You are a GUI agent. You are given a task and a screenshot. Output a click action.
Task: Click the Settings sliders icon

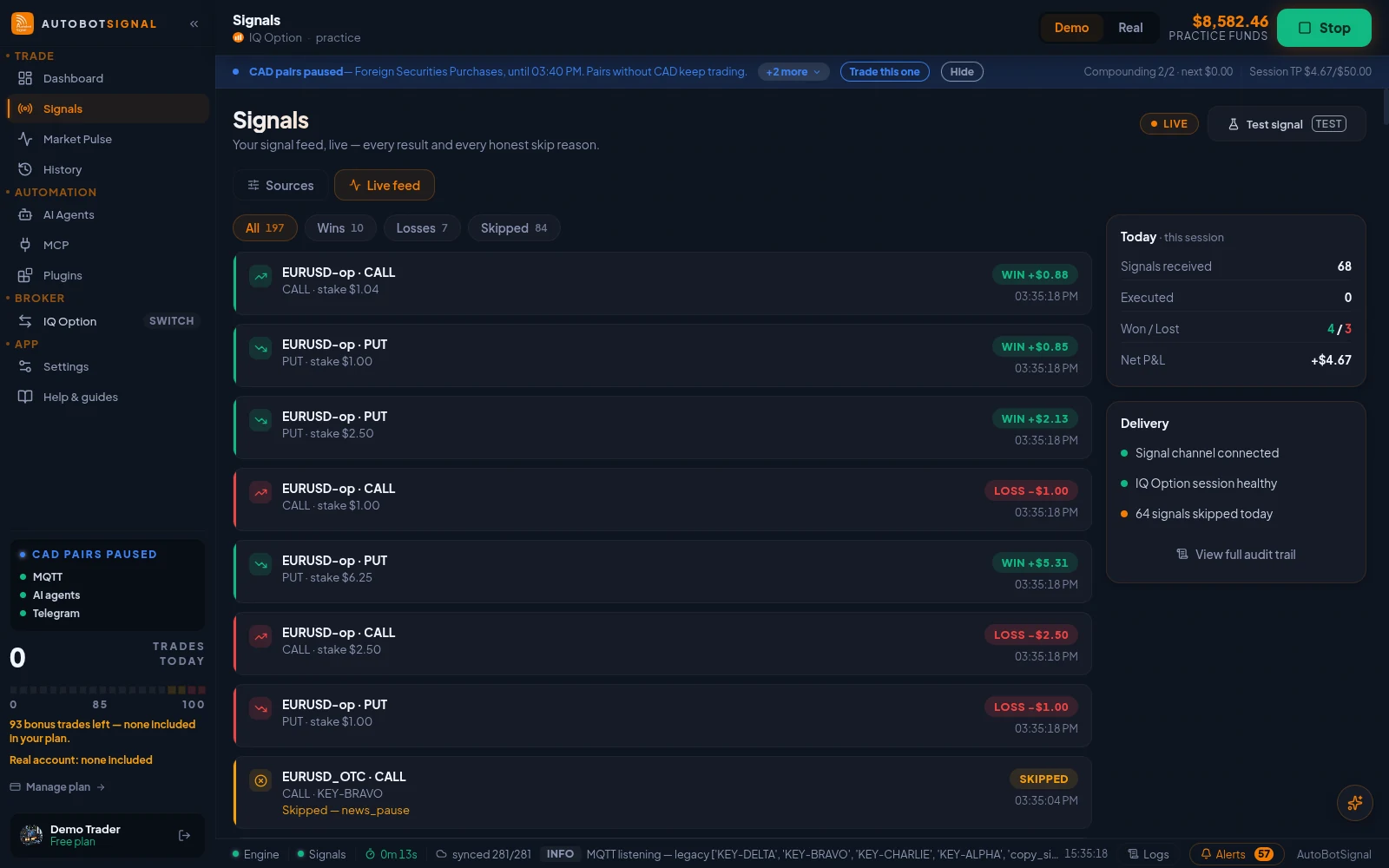[x=25, y=366]
